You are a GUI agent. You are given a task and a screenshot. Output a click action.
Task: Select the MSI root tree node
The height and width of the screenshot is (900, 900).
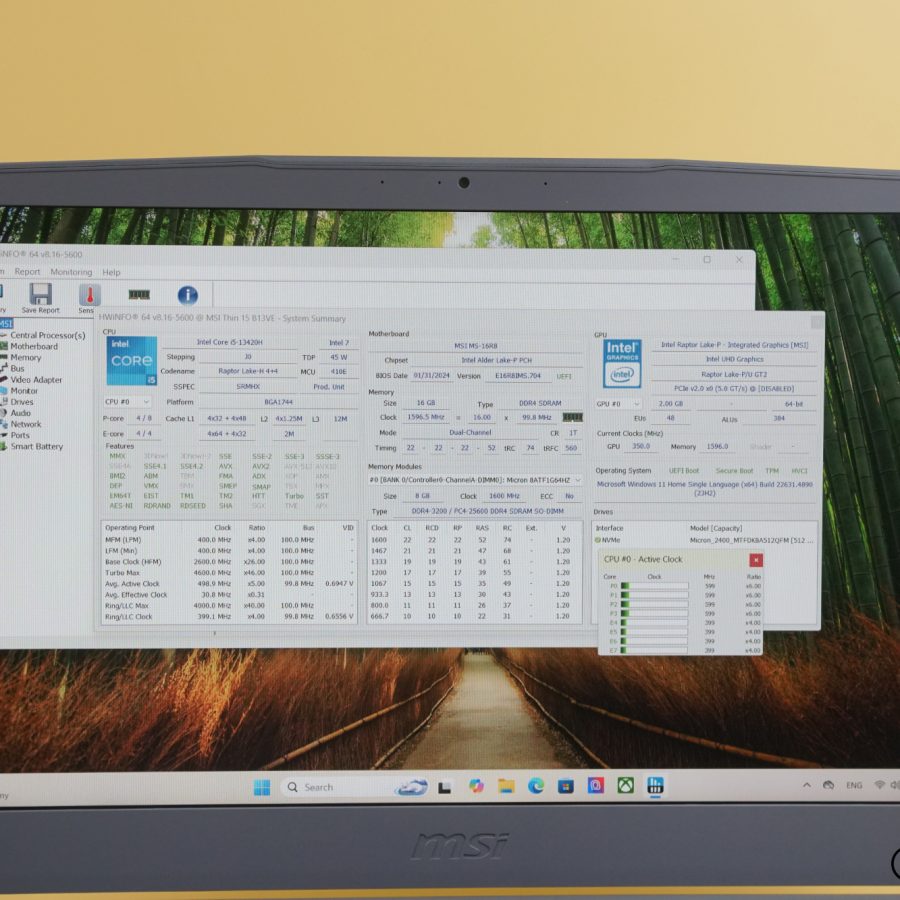pyautogui.click(x=6, y=324)
